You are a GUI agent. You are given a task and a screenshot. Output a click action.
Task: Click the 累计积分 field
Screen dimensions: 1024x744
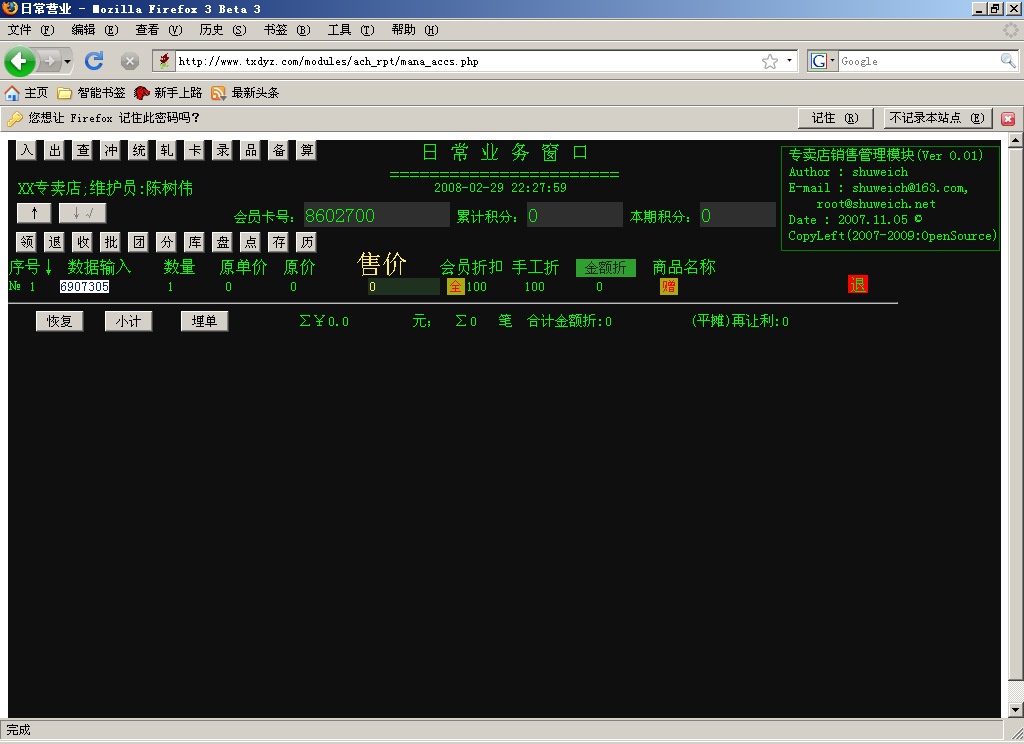pyautogui.click(x=575, y=216)
